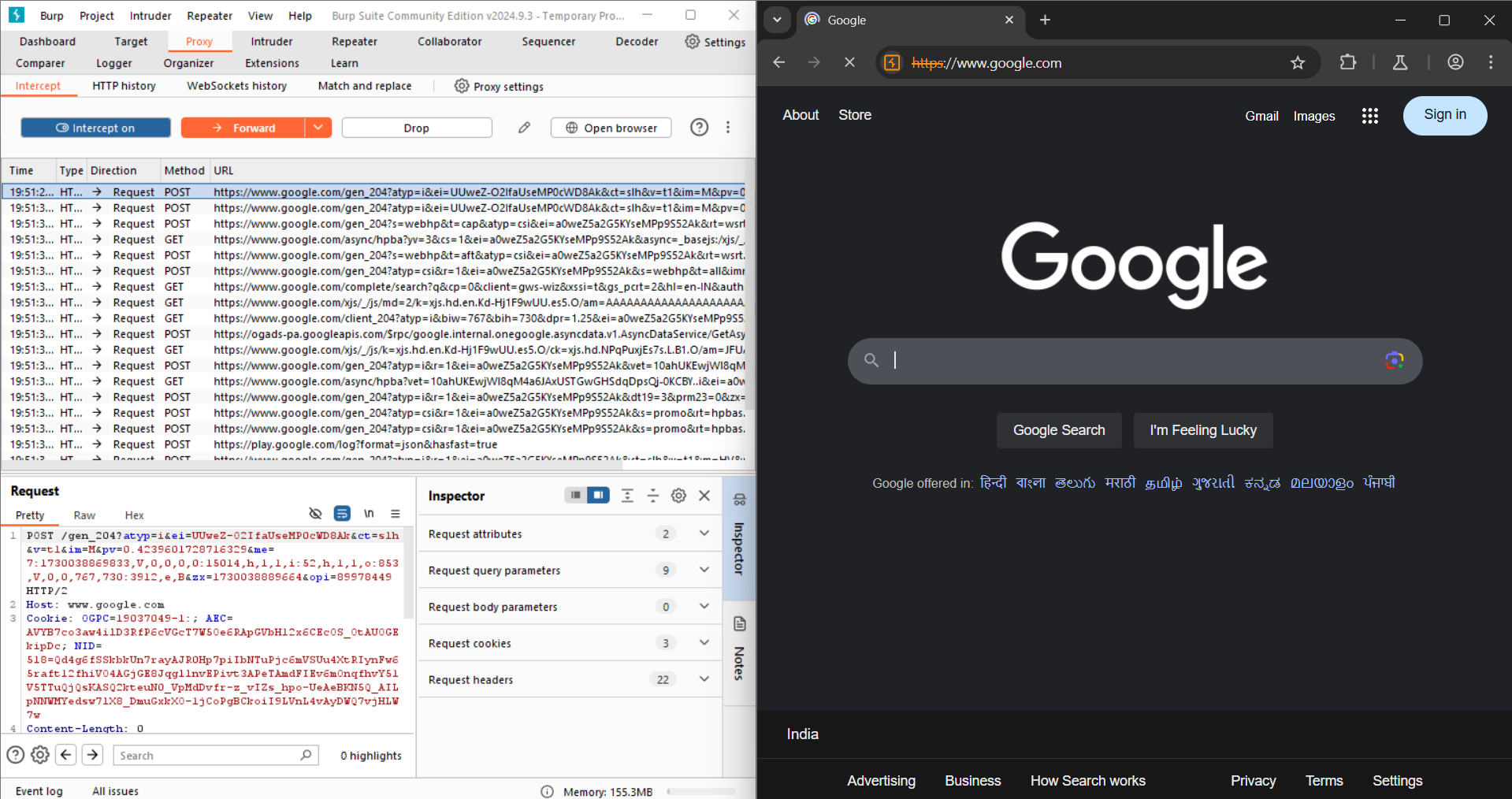Open Chrome's extensions puzzle icon
Image resolution: width=1512 pixels, height=799 pixels.
(x=1348, y=62)
